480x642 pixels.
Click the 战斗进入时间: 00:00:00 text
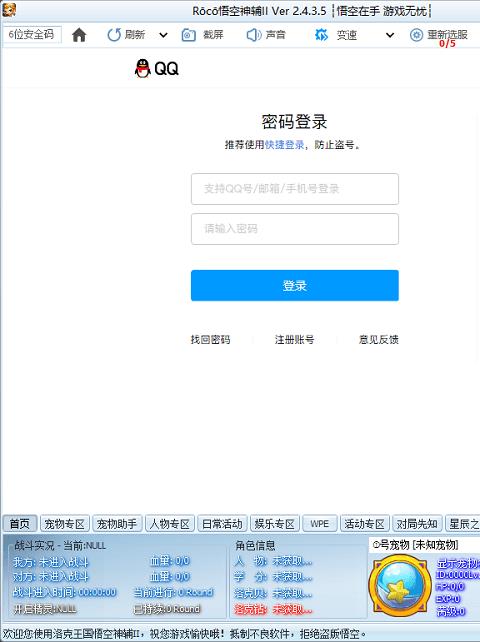pyautogui.click(x=65, y=592)
